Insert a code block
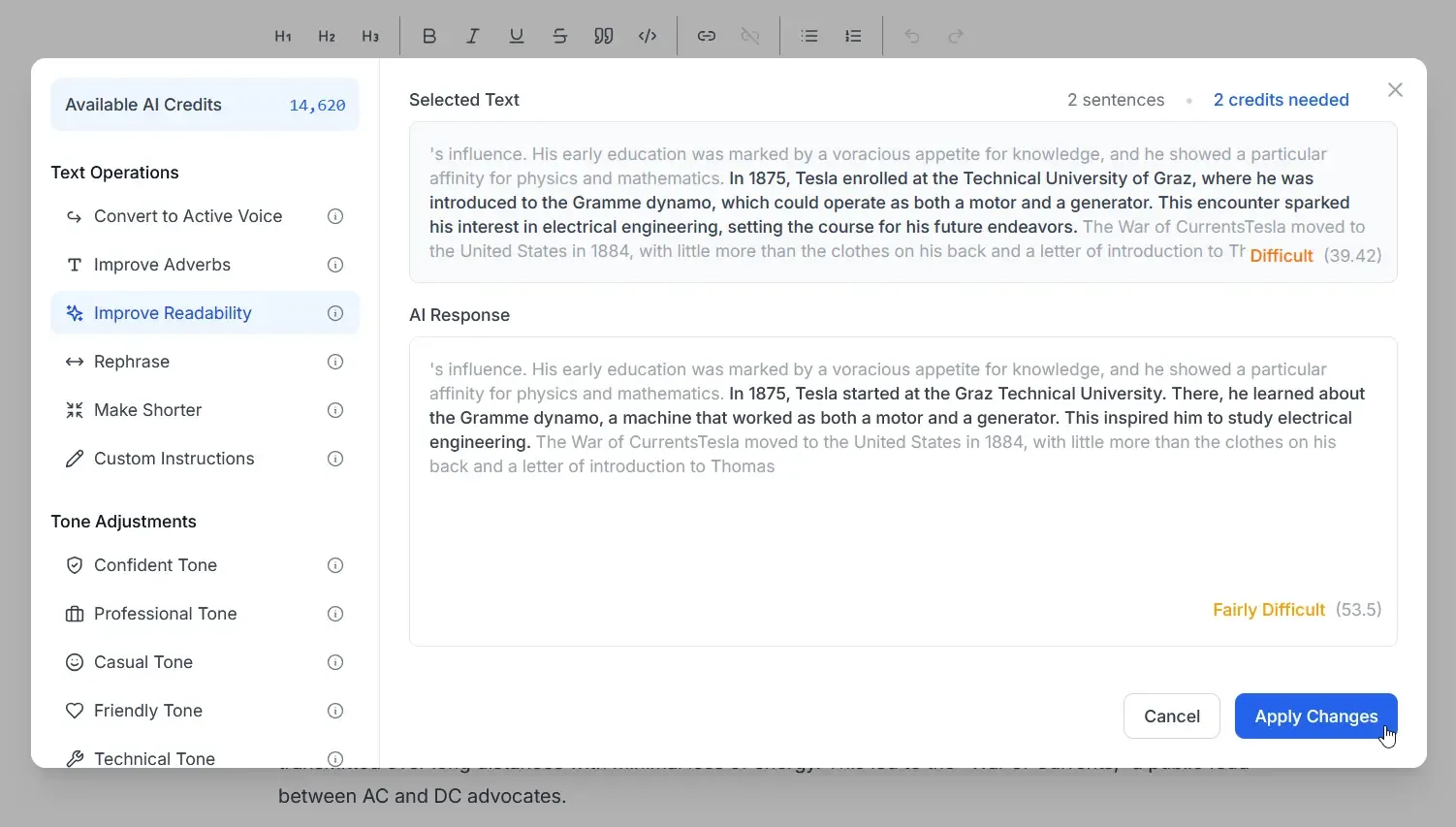The image size is (1456, 827). click(648, 36)
